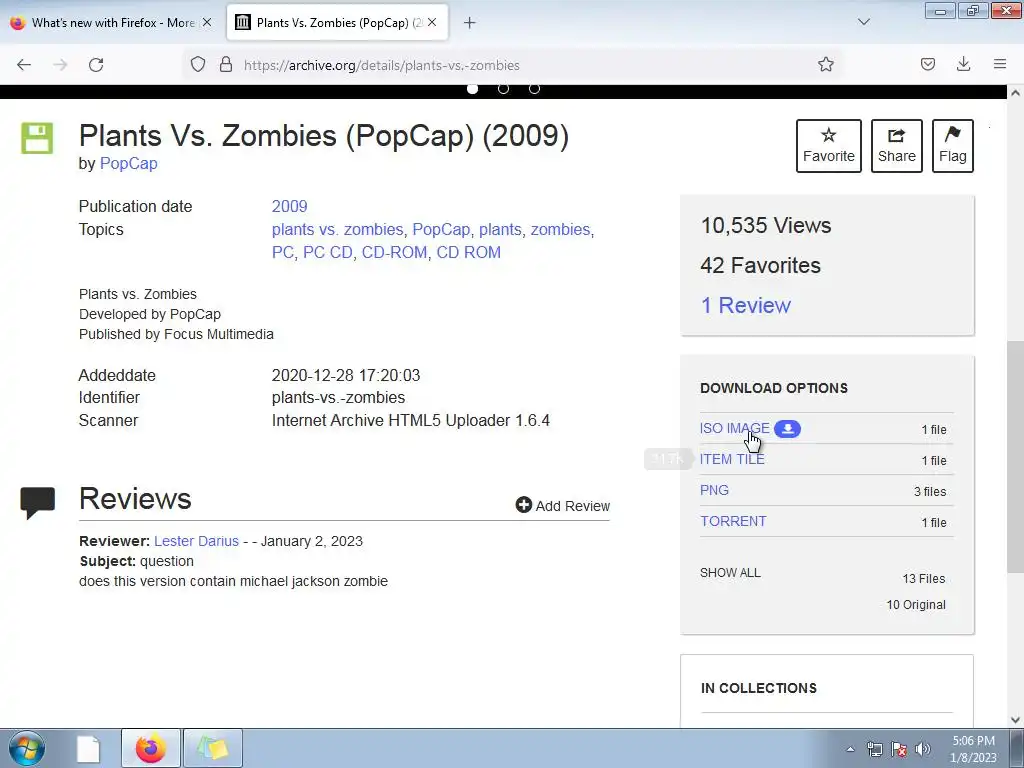Click the 2009 publication date link
Screen dimensions: 1024x768
point(289,206)
